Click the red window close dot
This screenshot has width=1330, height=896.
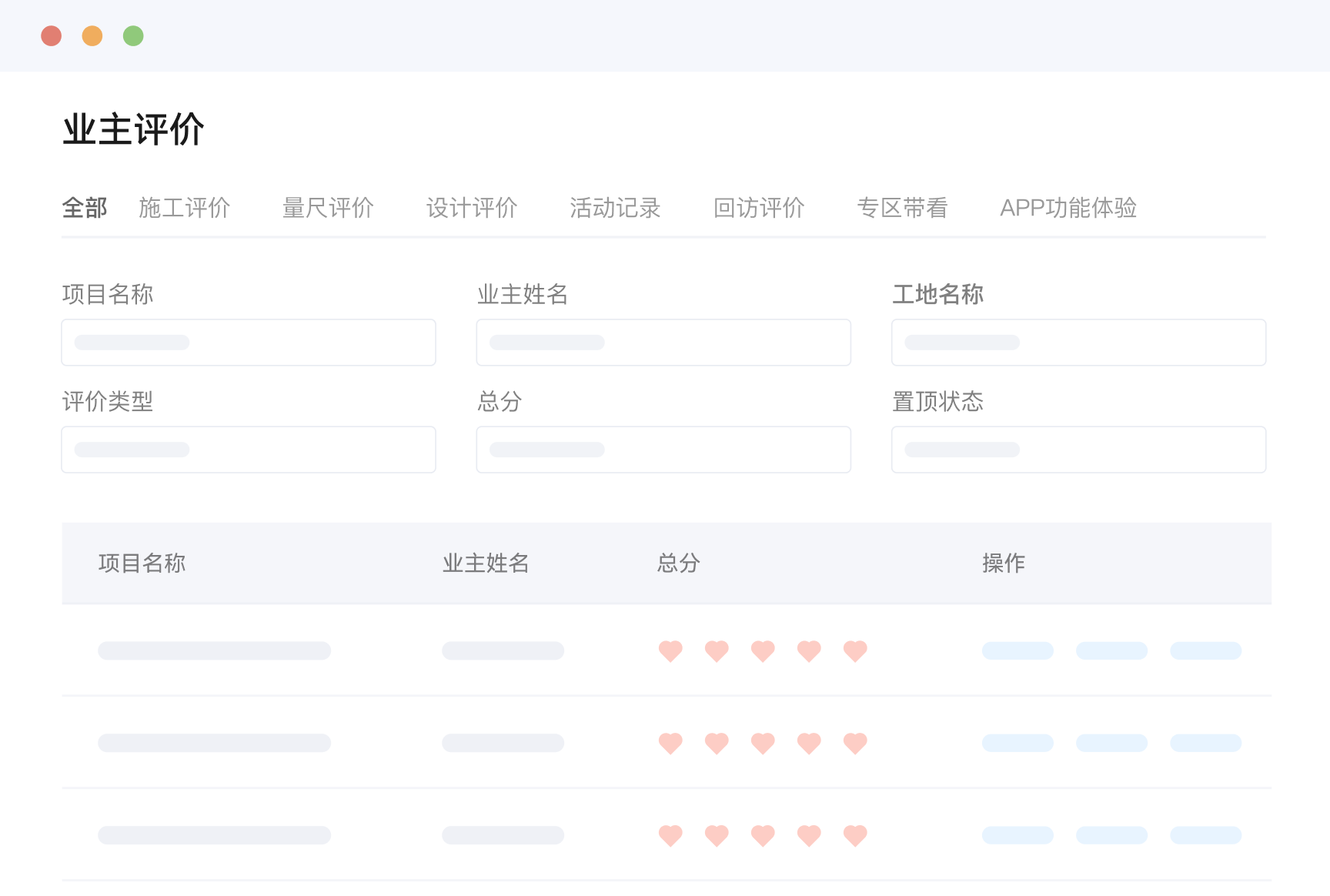(52, 35)
